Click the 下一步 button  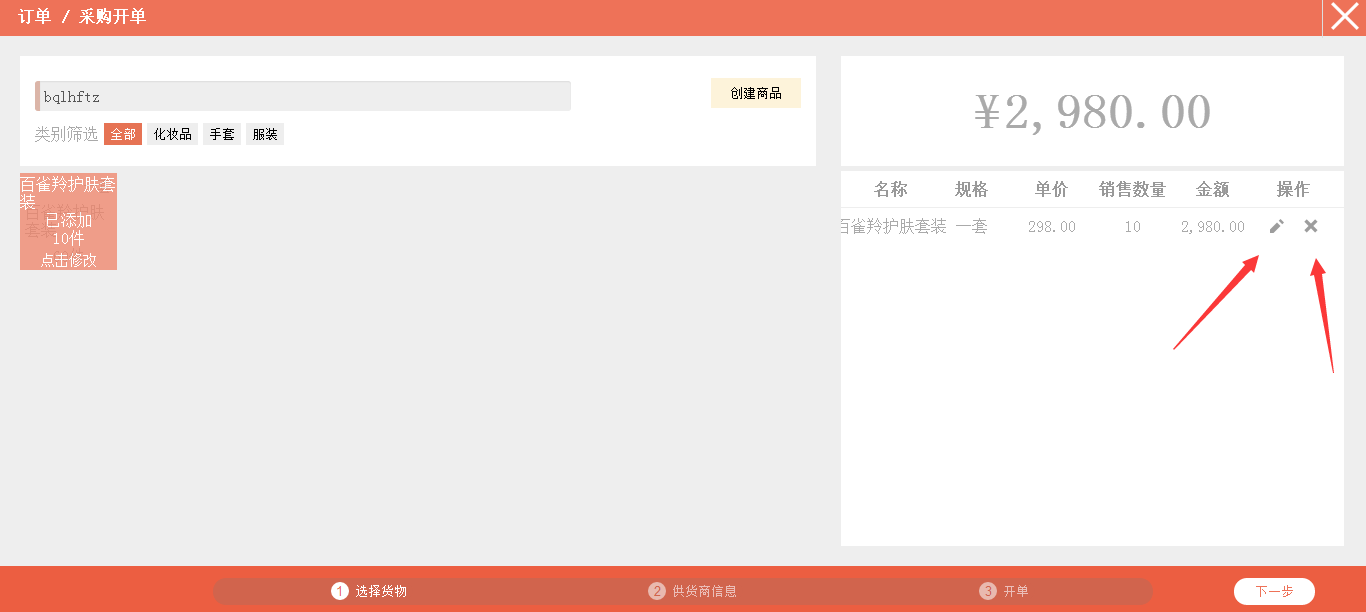(1274, 591)
